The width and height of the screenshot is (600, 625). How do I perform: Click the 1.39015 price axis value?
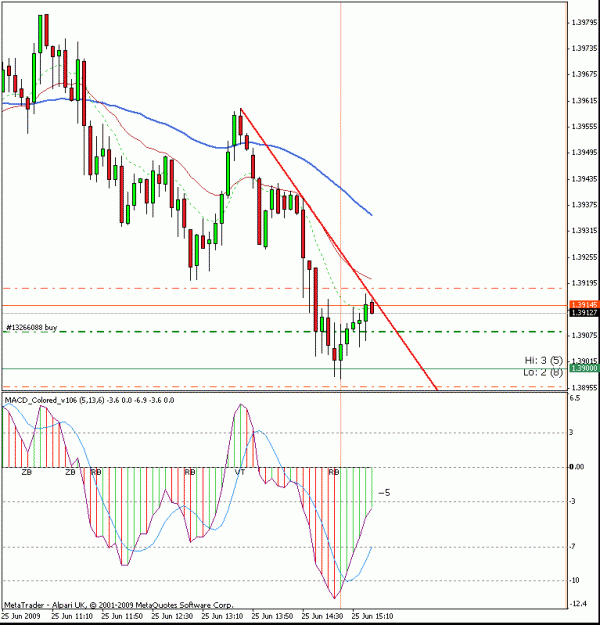tap(584, 361)
